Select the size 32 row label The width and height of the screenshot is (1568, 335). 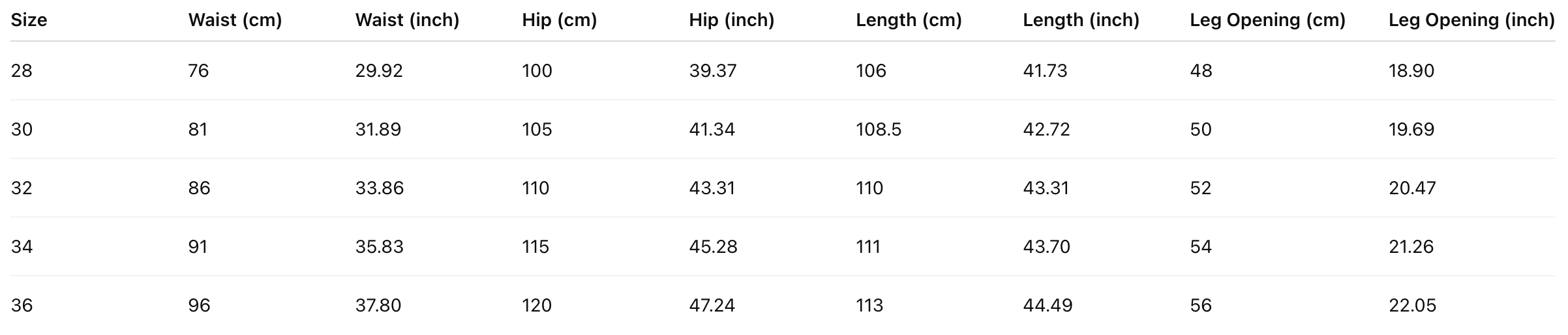pos(22,188)
